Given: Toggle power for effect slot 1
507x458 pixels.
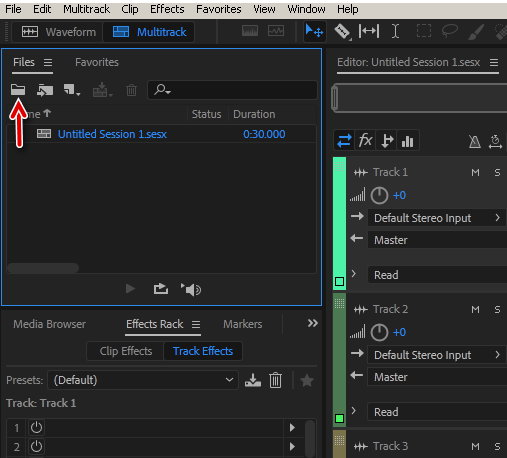Looking at the screenshot, I should [x=36, y=427].
